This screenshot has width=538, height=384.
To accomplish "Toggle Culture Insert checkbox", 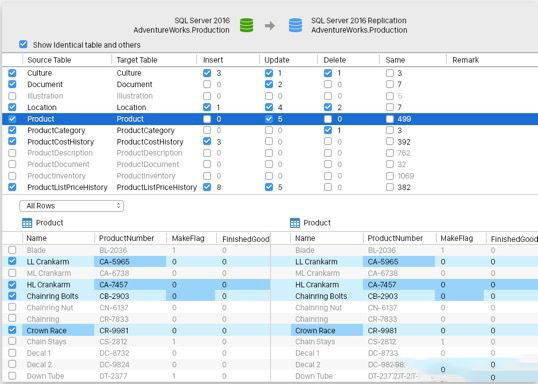I will 207,73.
